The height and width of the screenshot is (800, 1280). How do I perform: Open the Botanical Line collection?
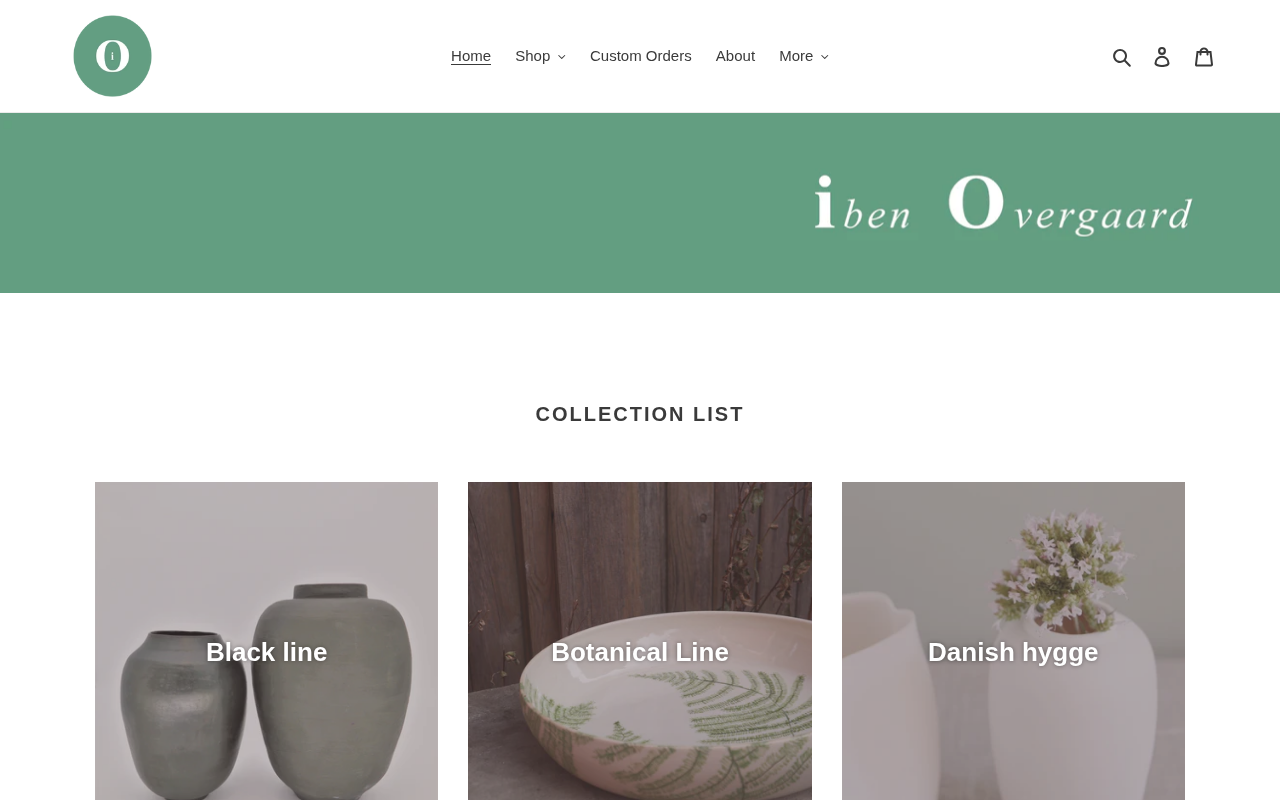[x=640, y=641]
